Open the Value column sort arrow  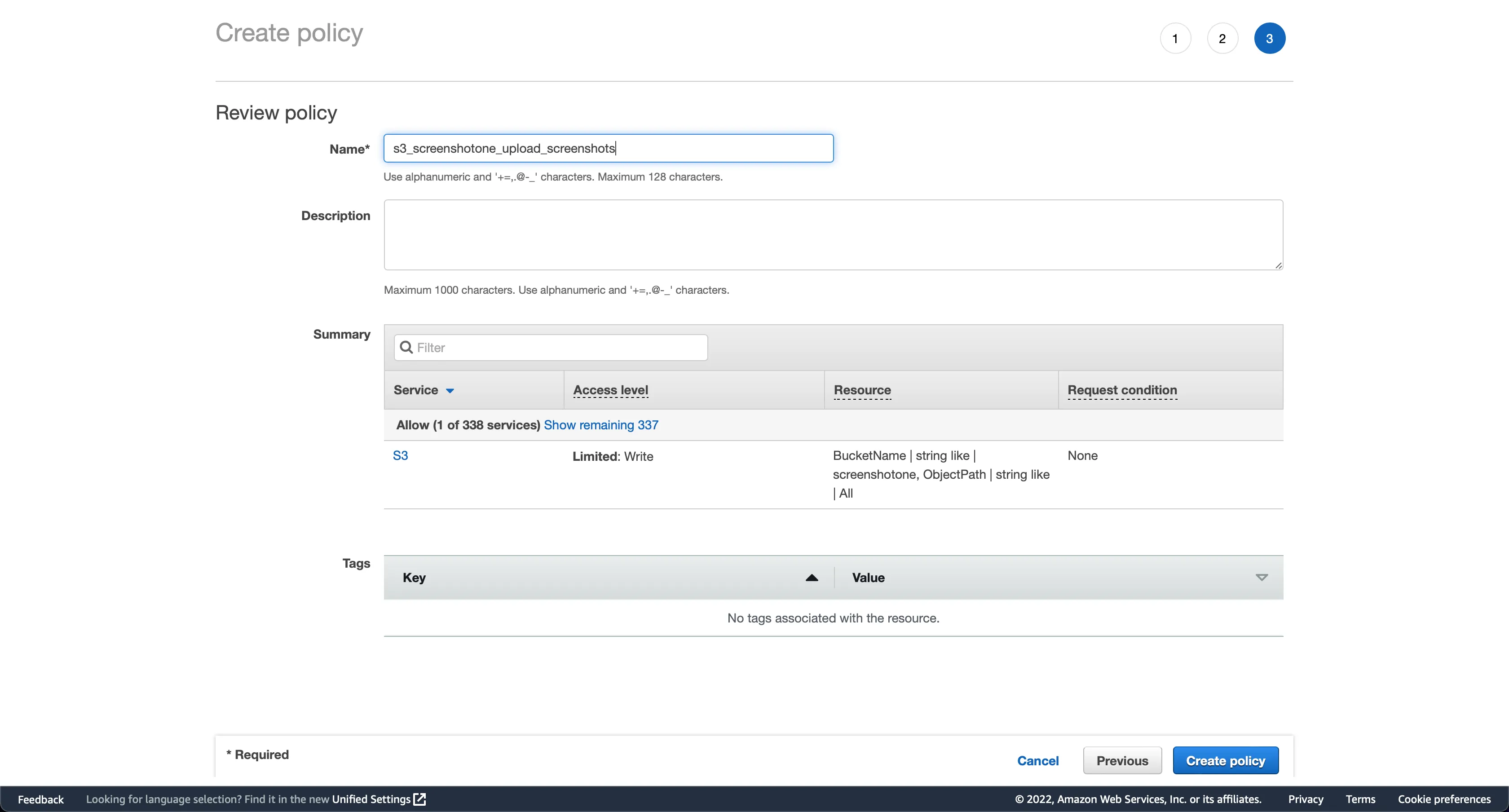click(x=1262, y=578)
